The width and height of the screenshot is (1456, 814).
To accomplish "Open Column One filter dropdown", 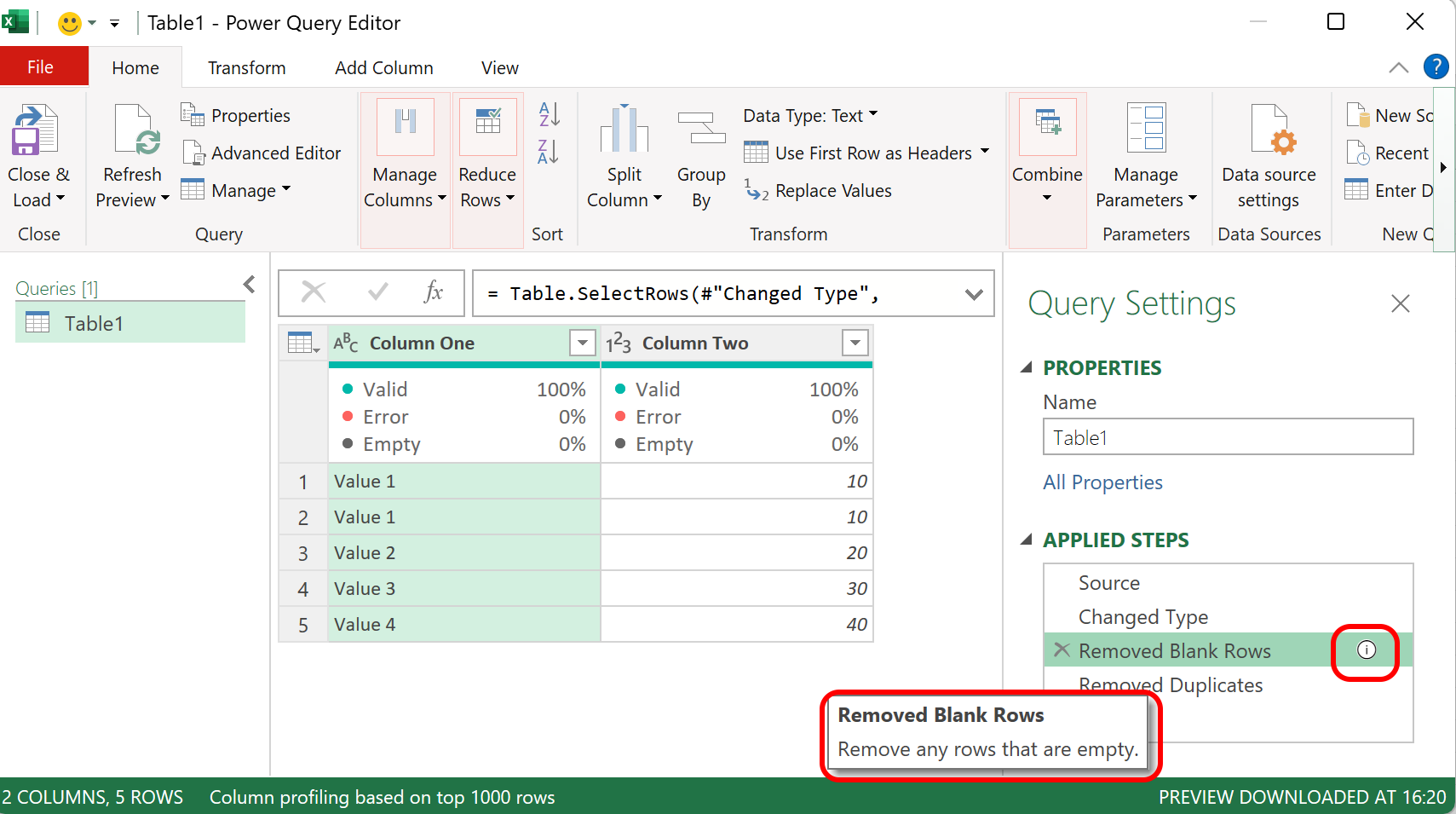I will [x=583, y=343].
